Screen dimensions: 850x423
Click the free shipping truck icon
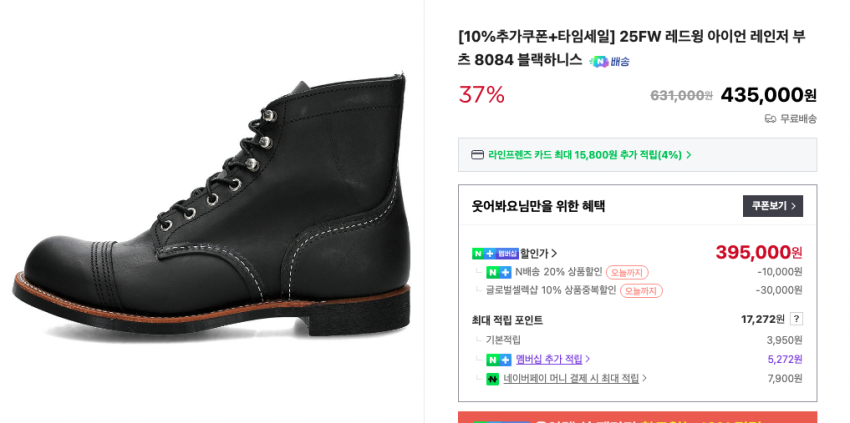tap(770, 118)
